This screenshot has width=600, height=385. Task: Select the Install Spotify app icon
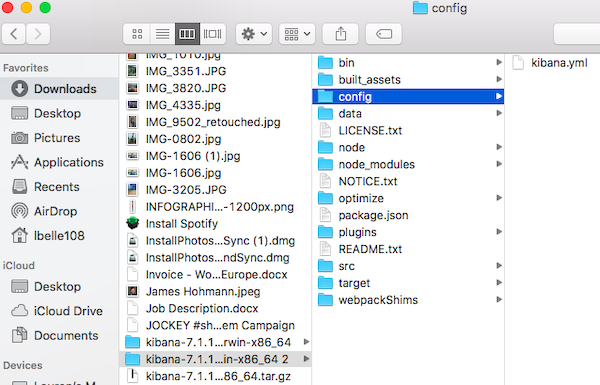click(132, 223)
